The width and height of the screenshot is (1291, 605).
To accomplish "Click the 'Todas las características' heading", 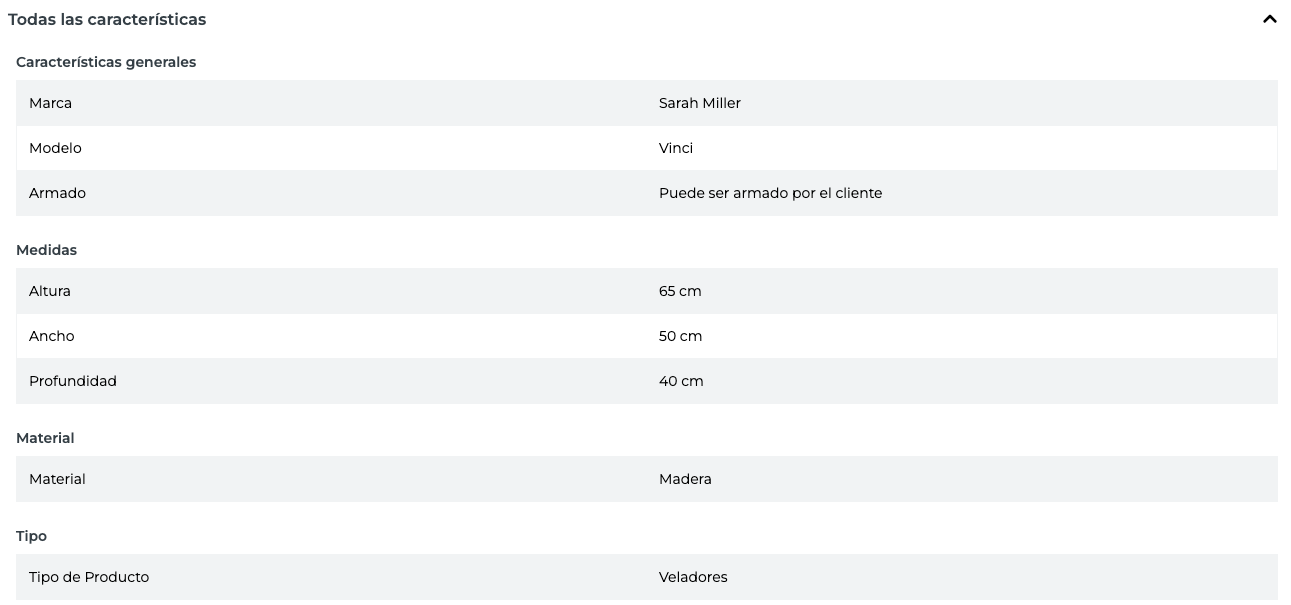I will click(x=107, y=19).
